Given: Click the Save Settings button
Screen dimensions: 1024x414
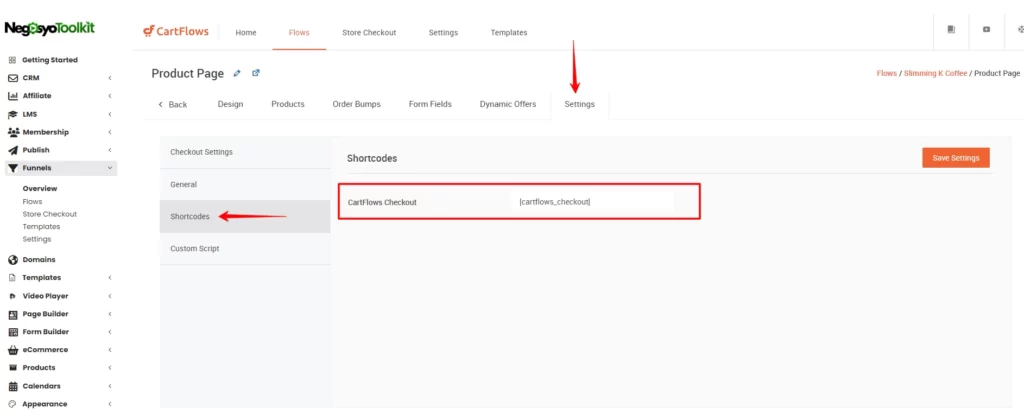Looking at the screenshot, I should pyautogui.click(x=956, y=158).
